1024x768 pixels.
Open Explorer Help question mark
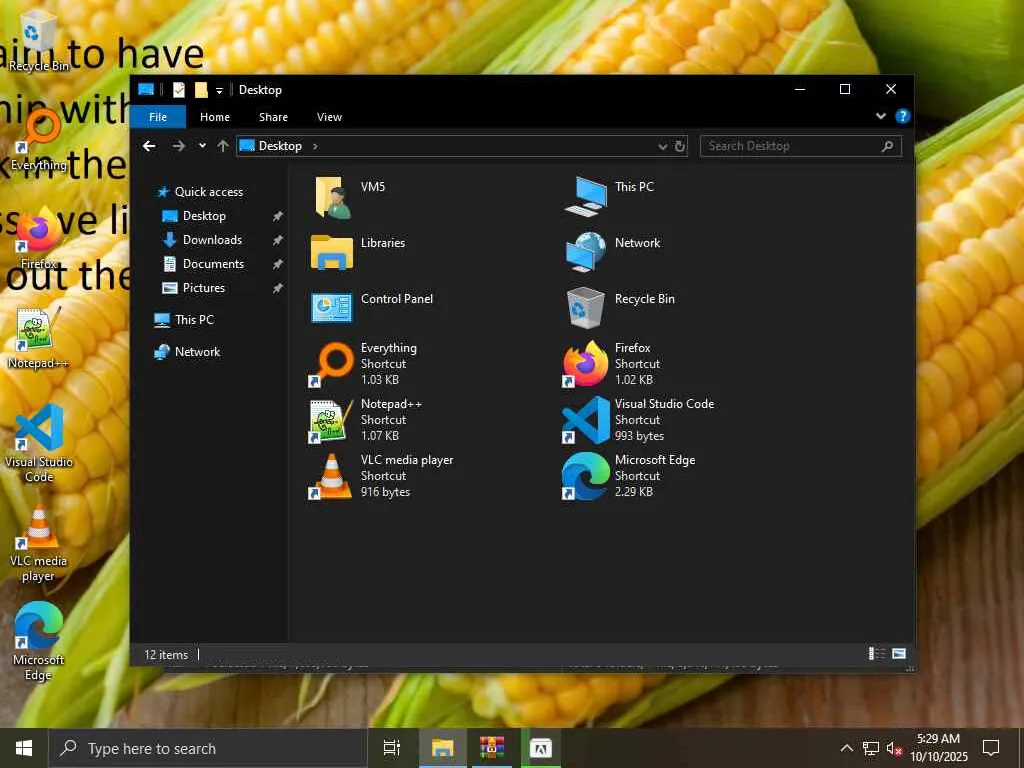pos(903,116)
